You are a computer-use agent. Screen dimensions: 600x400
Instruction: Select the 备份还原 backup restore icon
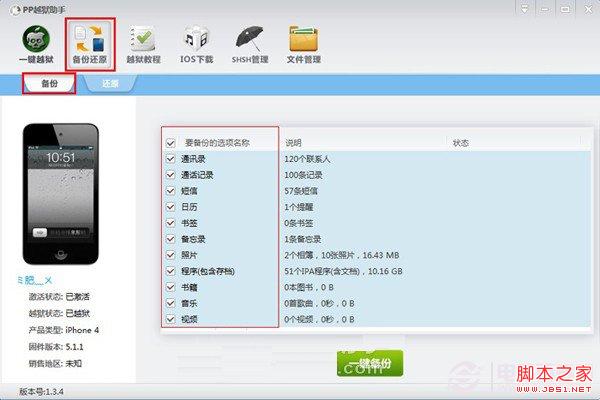(90, 44)
